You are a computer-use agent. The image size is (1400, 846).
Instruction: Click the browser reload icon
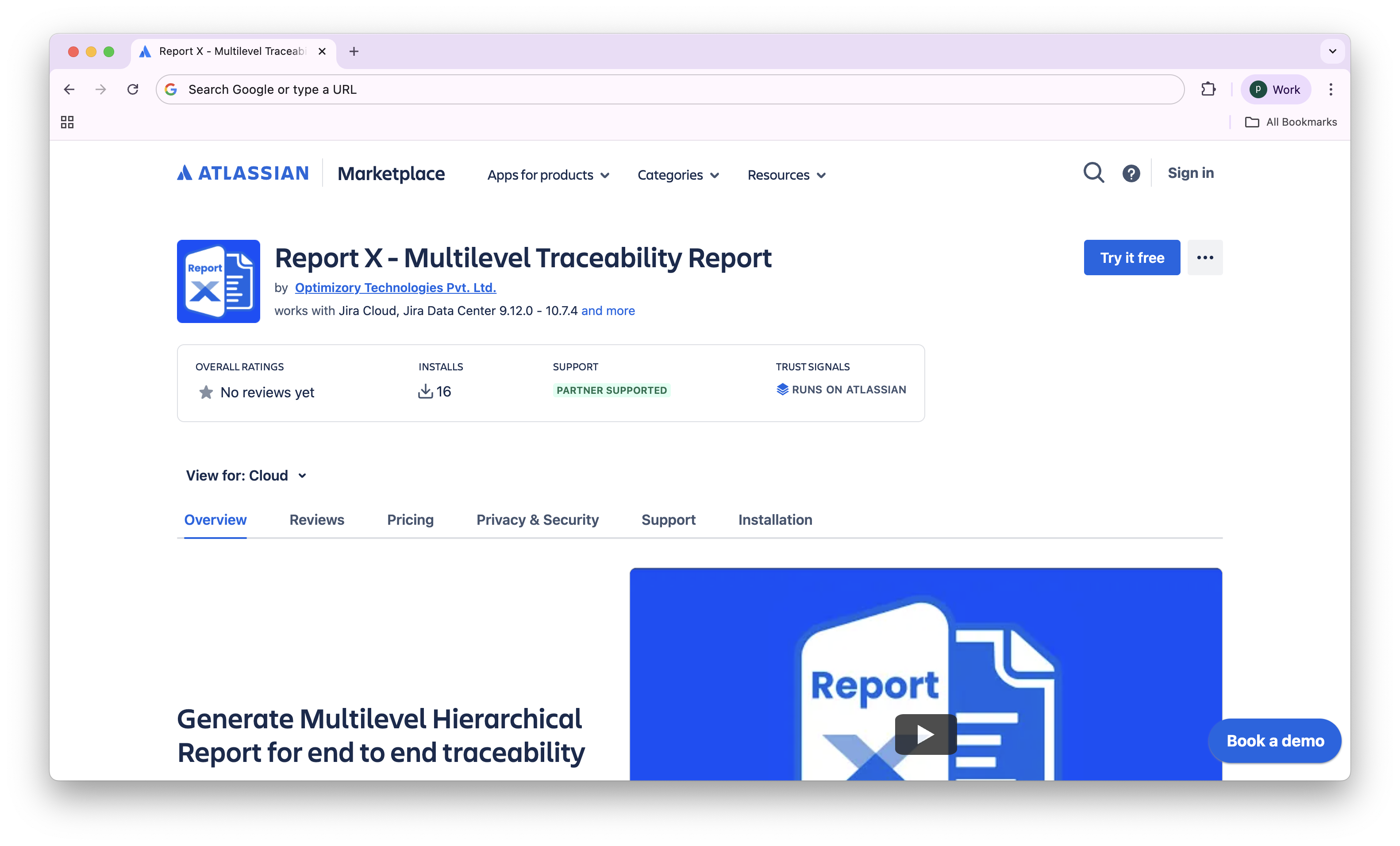(x=133, y=89)
